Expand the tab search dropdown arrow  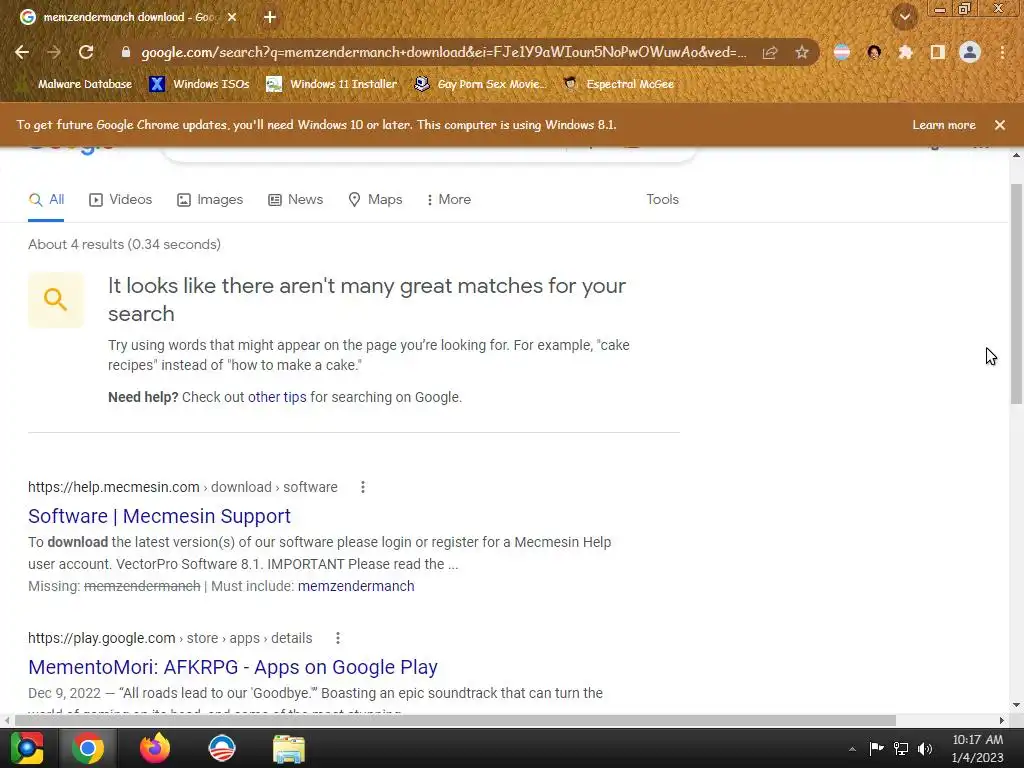click(x=904, y=17)
